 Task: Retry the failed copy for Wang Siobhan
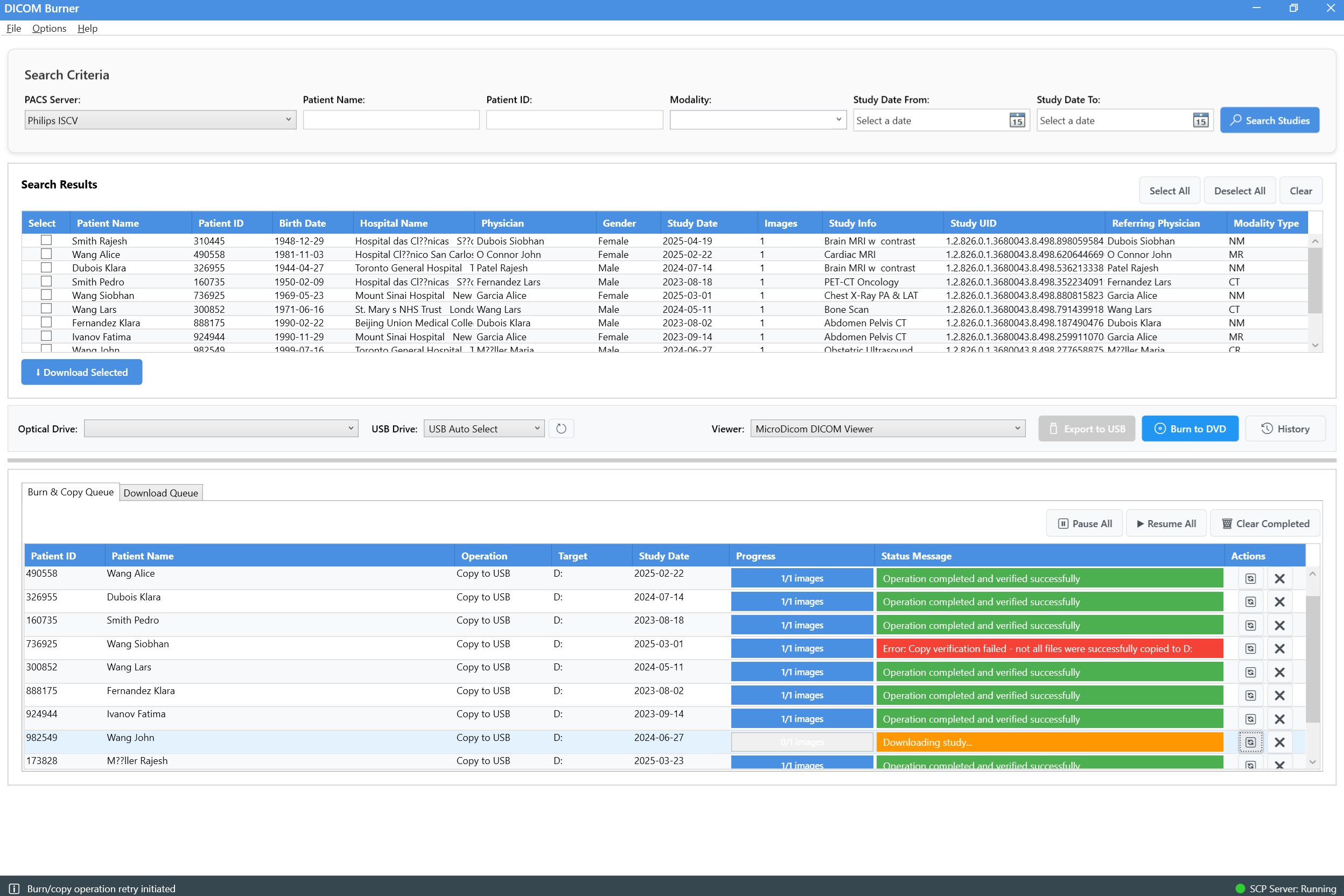[x=1250, y=648]
